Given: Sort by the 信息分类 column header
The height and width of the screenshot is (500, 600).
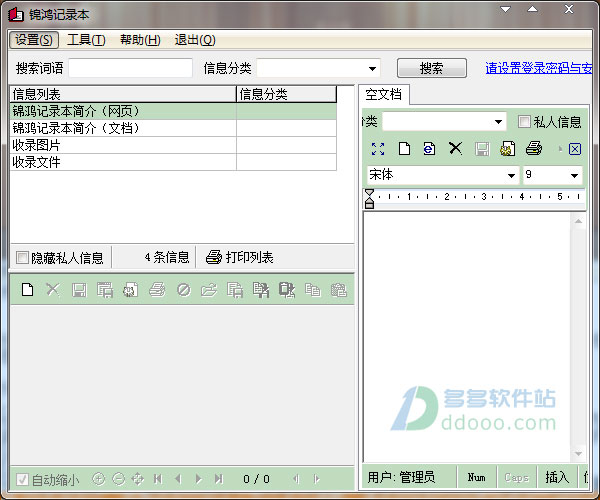Looking at the screenshot, I should 287,94.
